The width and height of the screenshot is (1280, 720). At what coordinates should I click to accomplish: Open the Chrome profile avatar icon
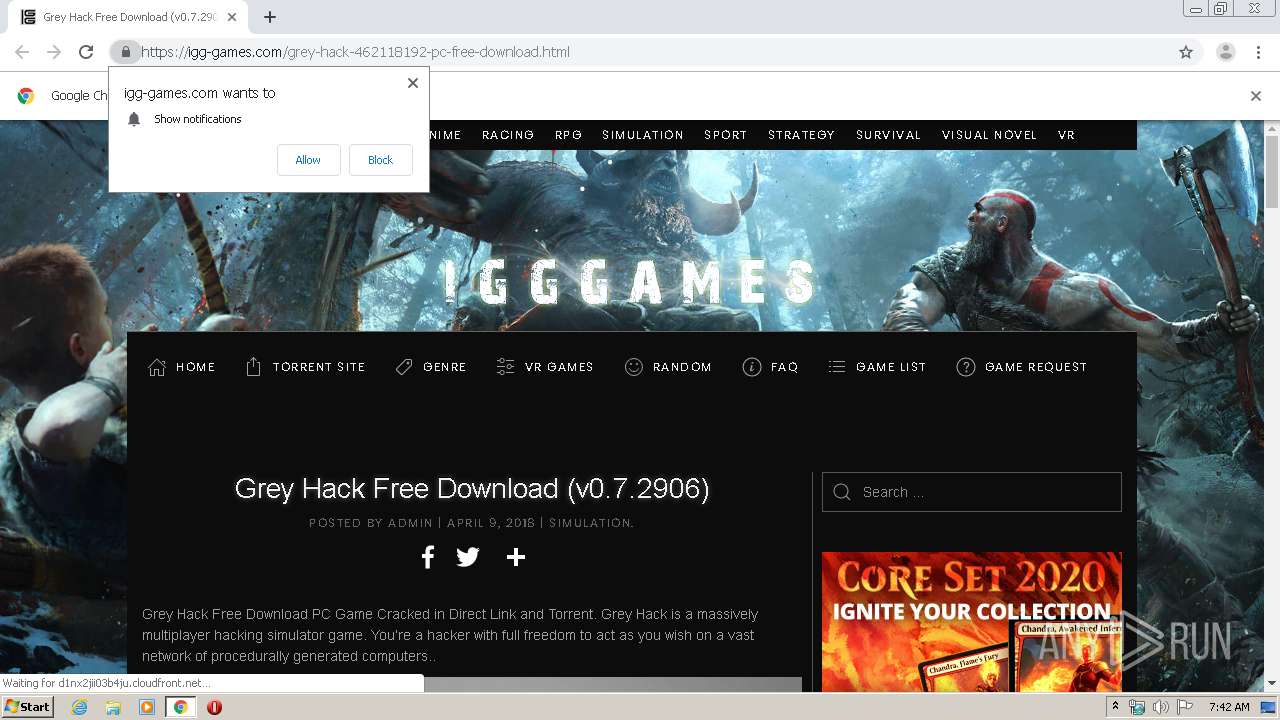tap(1225, 52)
